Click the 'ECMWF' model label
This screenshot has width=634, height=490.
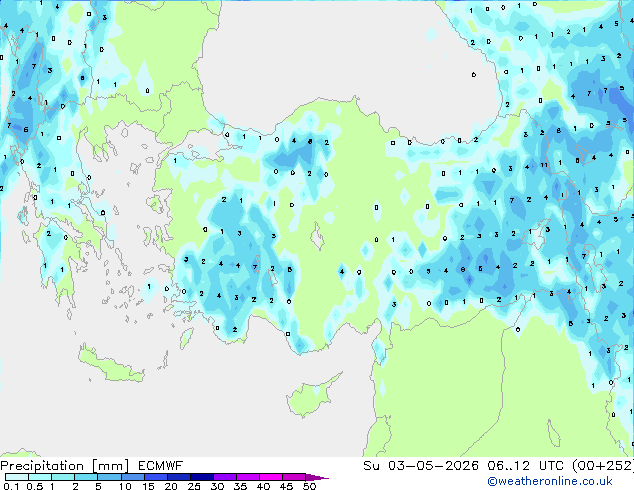[161, 466]
